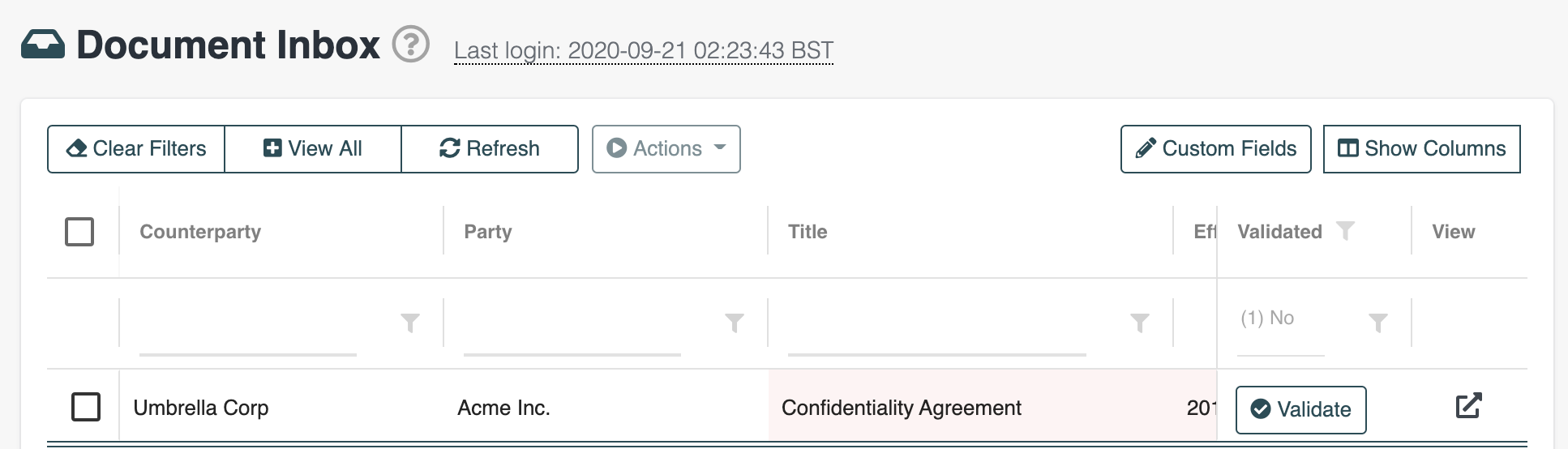Click the Validated header funnel icon
This screenshot has height=449, width=1568.
[x=1345, y=232]
